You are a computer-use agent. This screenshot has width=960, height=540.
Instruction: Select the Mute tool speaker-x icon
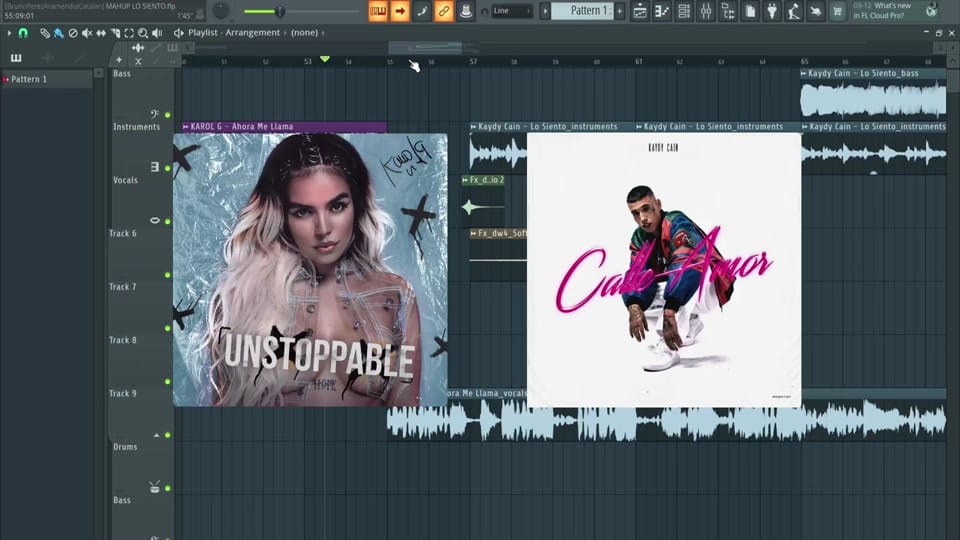pyautogui.click(x=87, y=33)
